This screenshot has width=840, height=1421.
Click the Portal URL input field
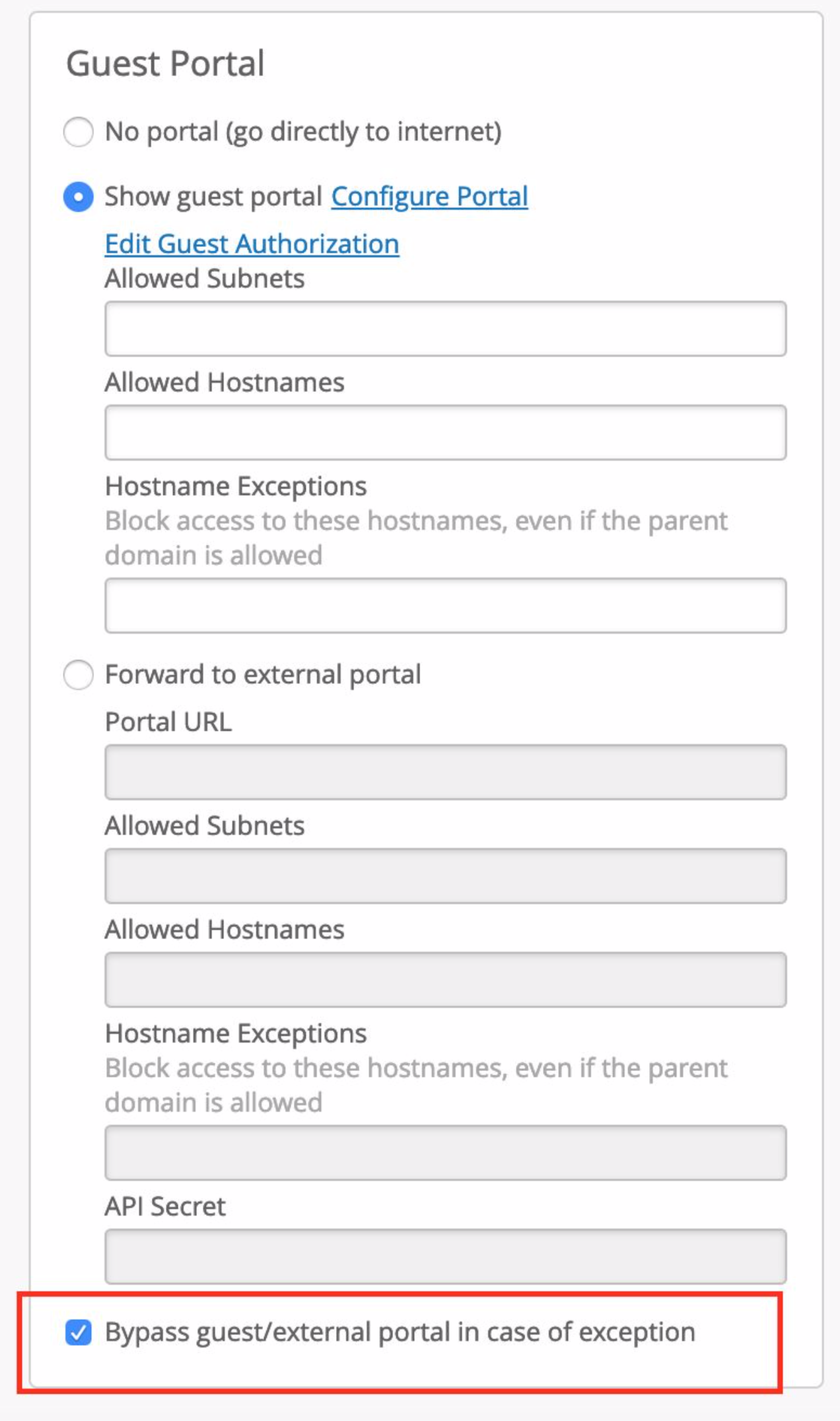(x=445, y=772)
